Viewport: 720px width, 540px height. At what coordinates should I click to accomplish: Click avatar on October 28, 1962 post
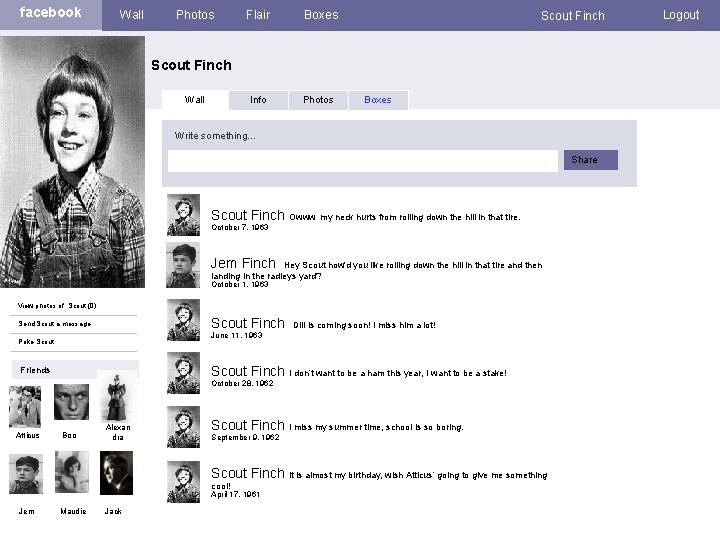click(x=183, y=373)
